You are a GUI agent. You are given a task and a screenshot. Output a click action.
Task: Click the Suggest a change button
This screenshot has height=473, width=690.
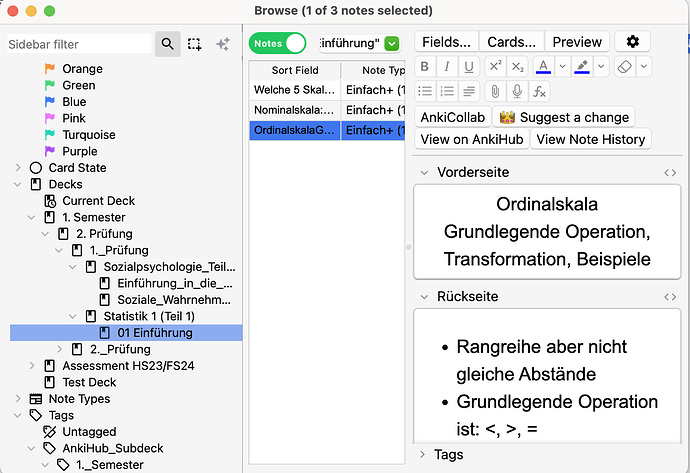click(x=564, y=117)
